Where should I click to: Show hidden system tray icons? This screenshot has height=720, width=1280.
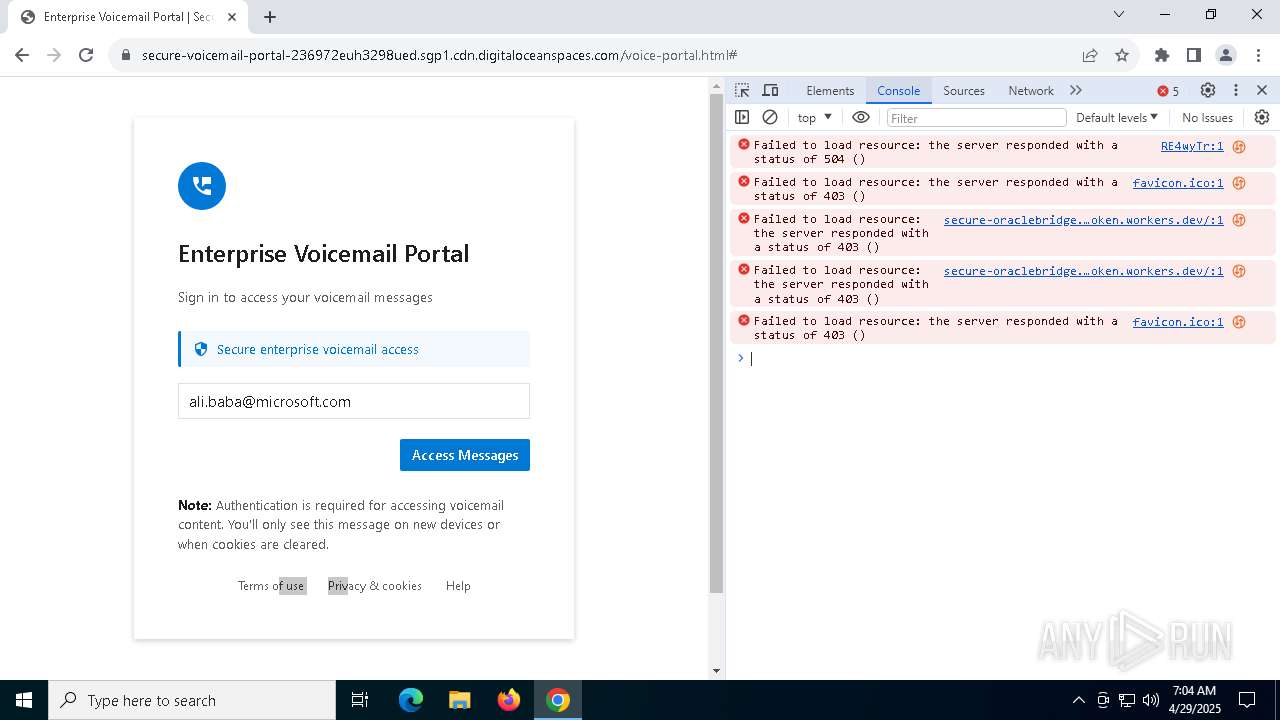click(x=1078, y=700)
